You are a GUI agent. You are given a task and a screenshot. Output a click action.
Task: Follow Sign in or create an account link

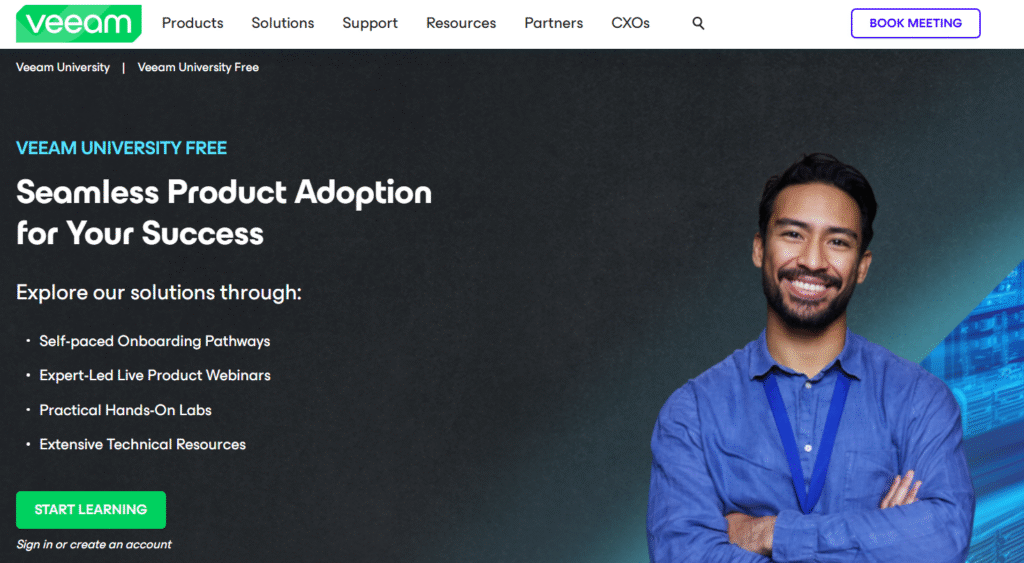[x=94, y=544]
